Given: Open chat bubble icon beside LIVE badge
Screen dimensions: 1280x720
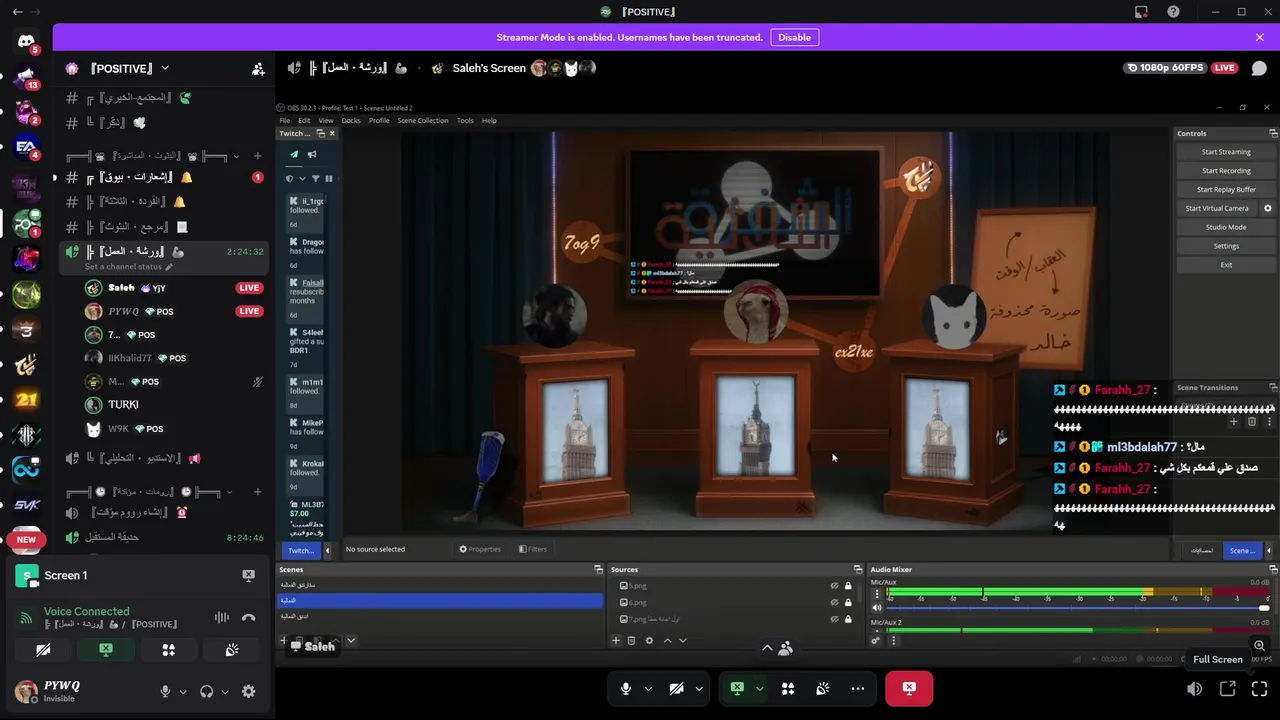Looking at the screenshot, I should (x=1259, y=68).
